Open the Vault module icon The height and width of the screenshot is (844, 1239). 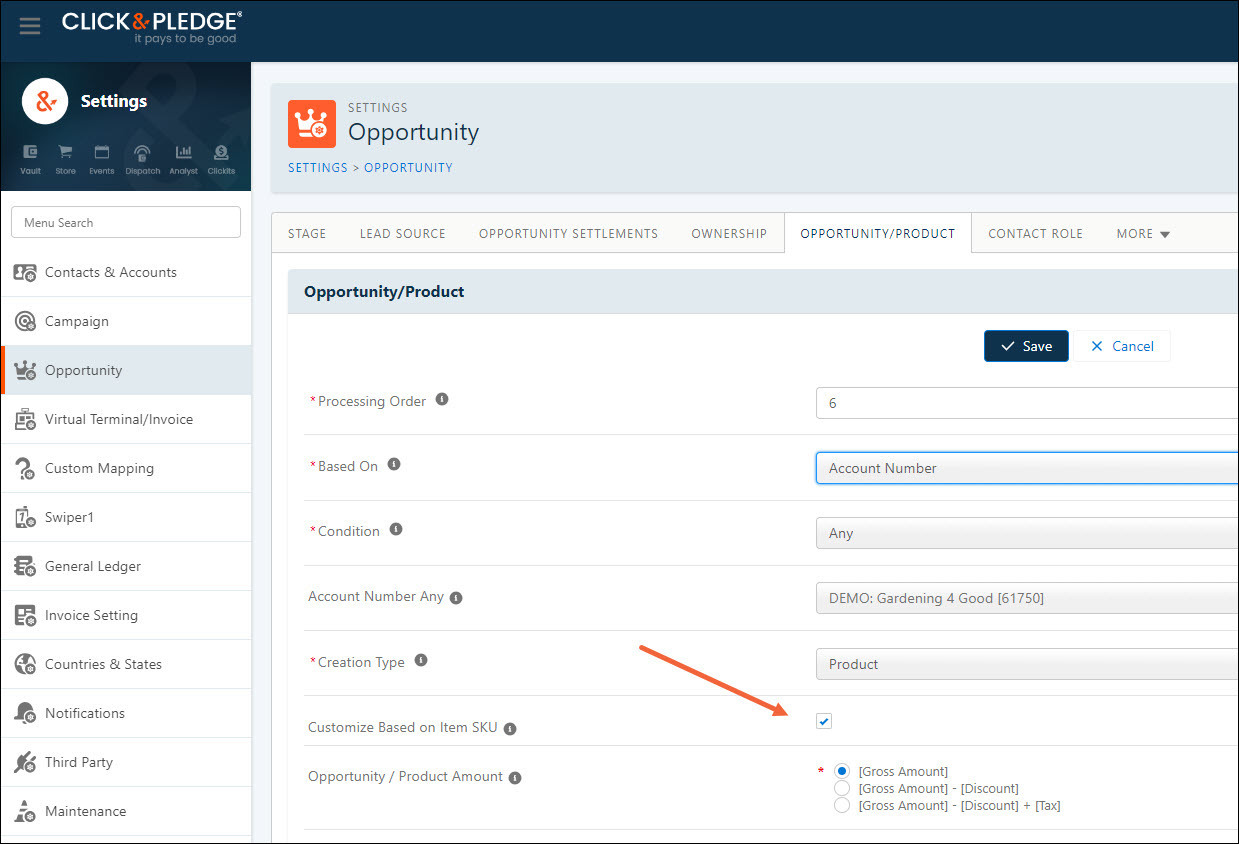coord(31,159)
